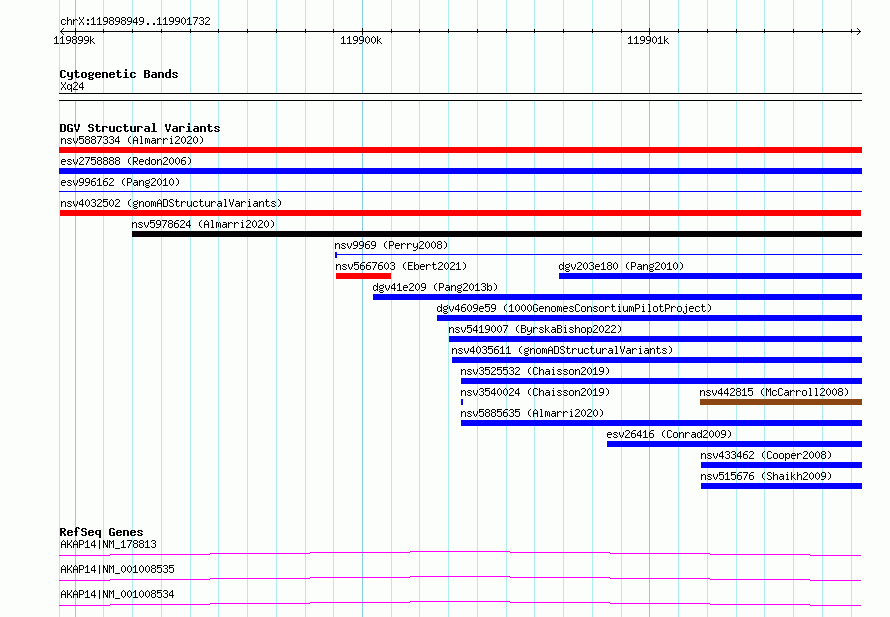Click the 119899k ruler position label

pyautogui.click(x=74, y=41)
